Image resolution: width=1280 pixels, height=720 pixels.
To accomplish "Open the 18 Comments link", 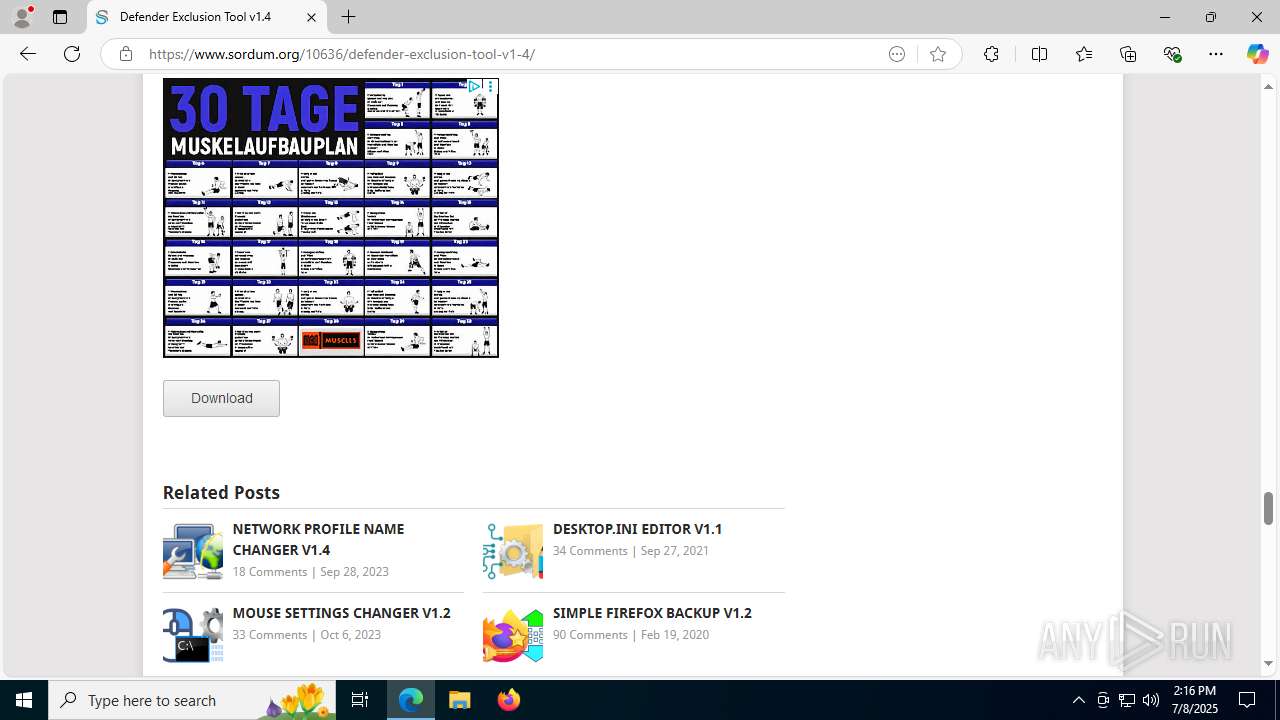I will (x=270, y=572).
